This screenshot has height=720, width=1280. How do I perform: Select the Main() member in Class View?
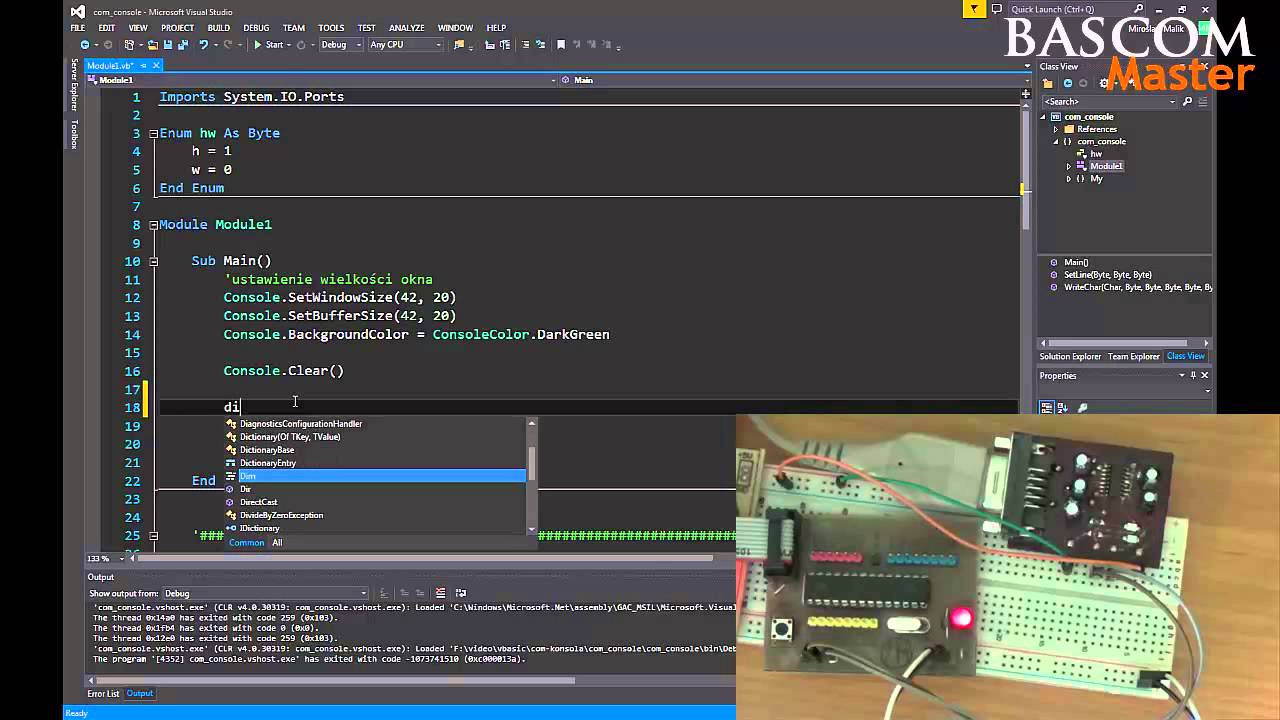tap(1076, 262)
